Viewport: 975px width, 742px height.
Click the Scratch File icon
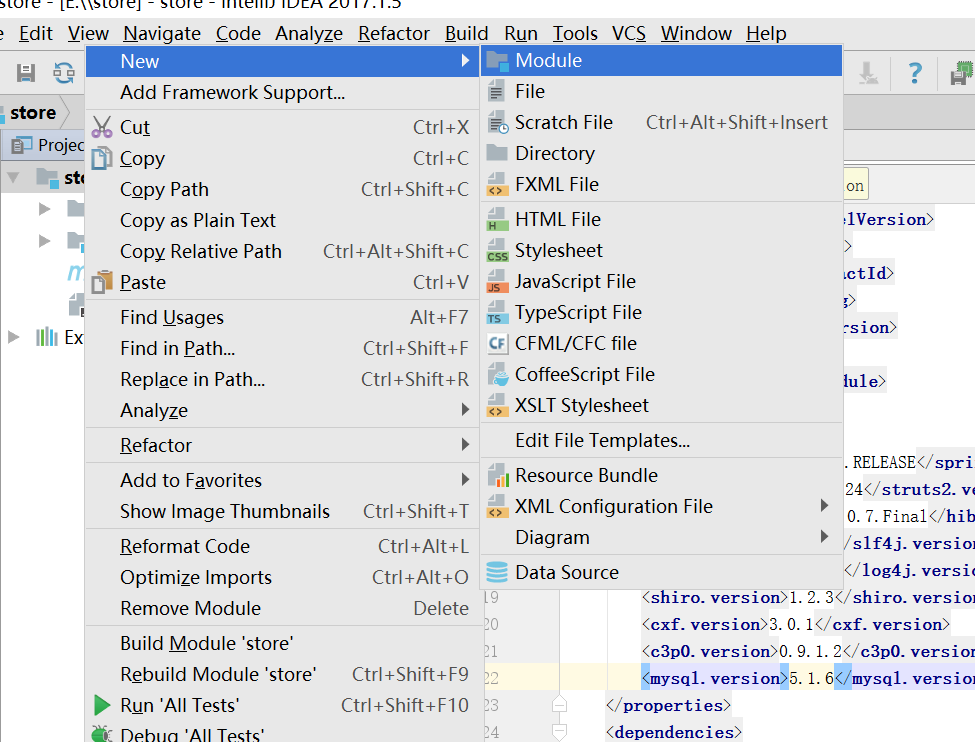pos(497,123)
